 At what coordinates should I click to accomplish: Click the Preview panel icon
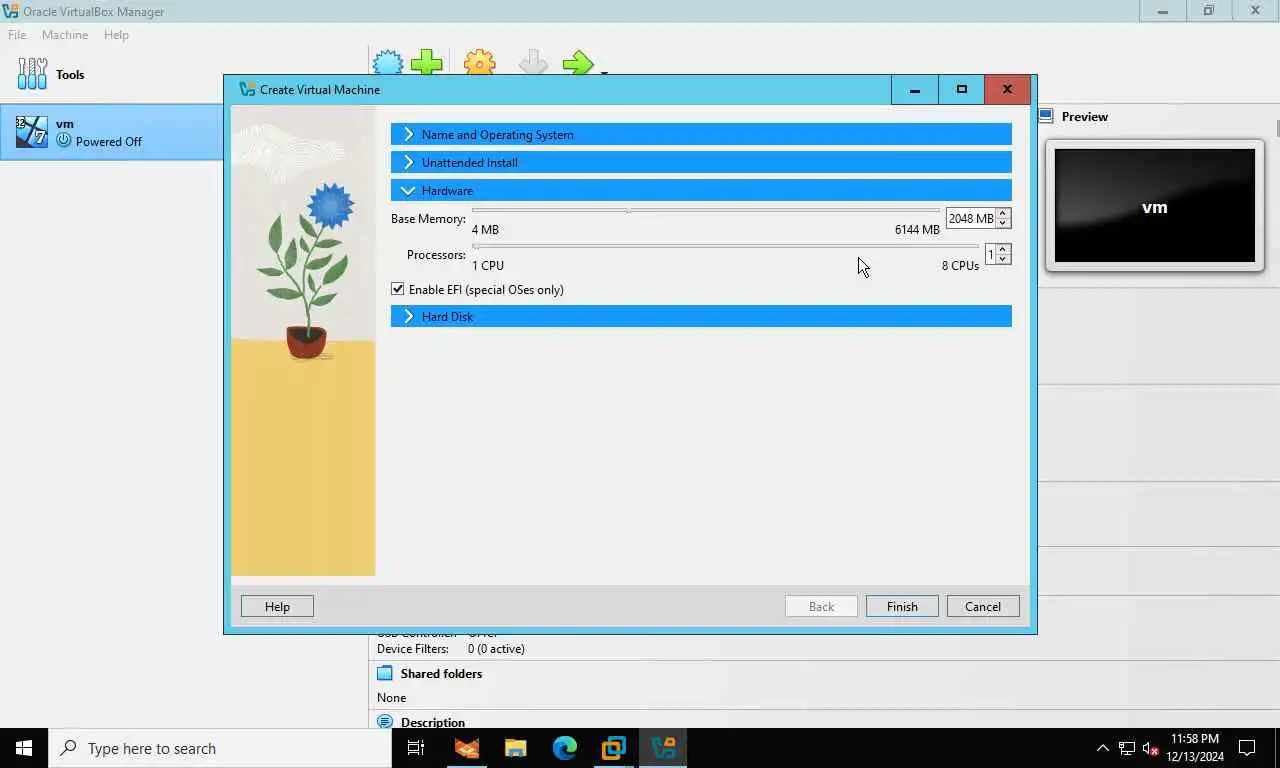(1046, 116)
